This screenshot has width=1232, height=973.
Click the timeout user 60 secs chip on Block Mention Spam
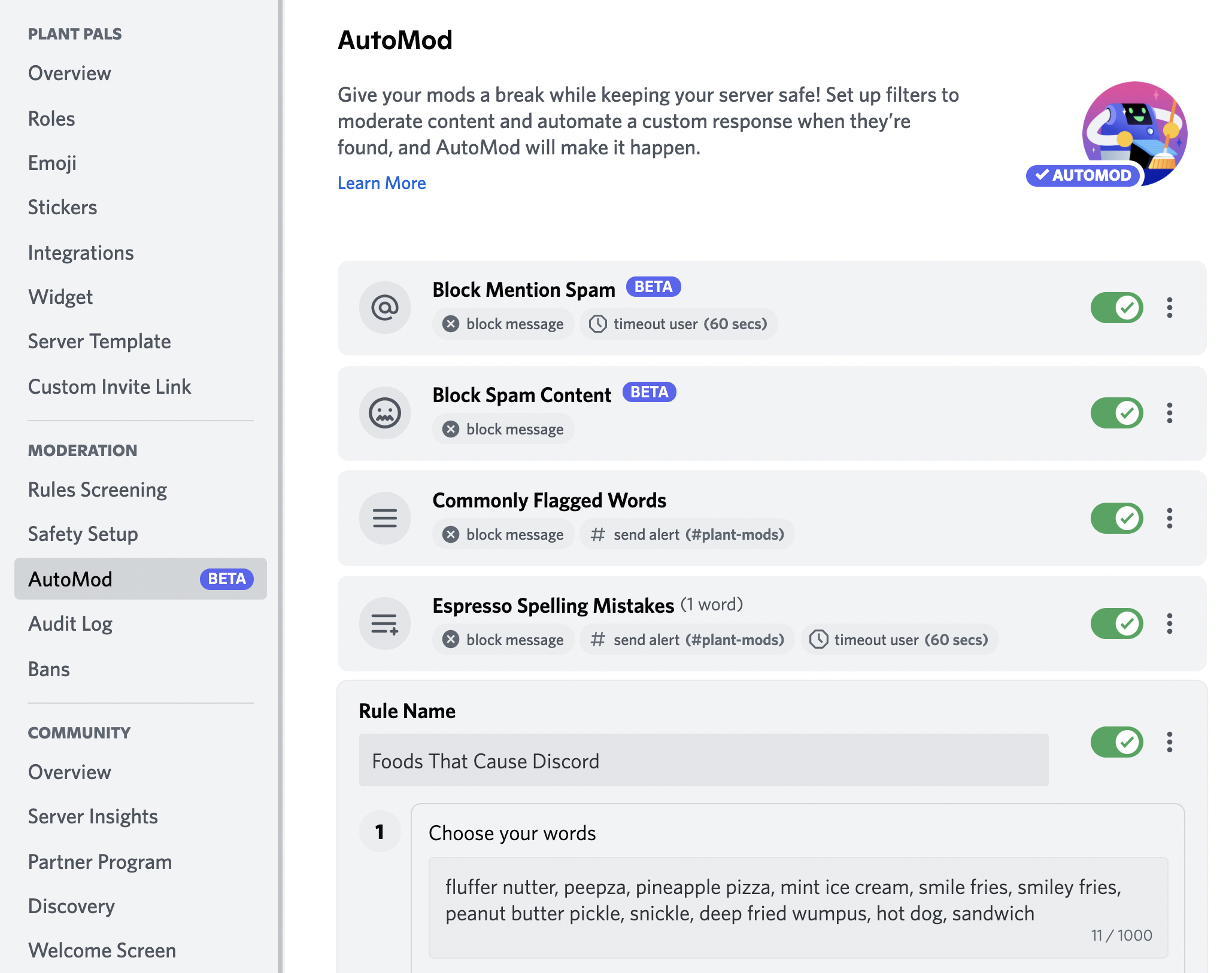678,324
